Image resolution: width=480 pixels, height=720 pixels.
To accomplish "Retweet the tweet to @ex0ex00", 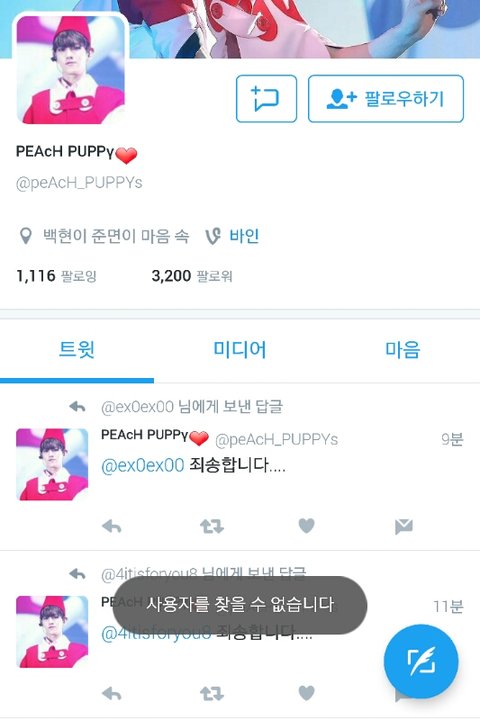I will 212,526.
